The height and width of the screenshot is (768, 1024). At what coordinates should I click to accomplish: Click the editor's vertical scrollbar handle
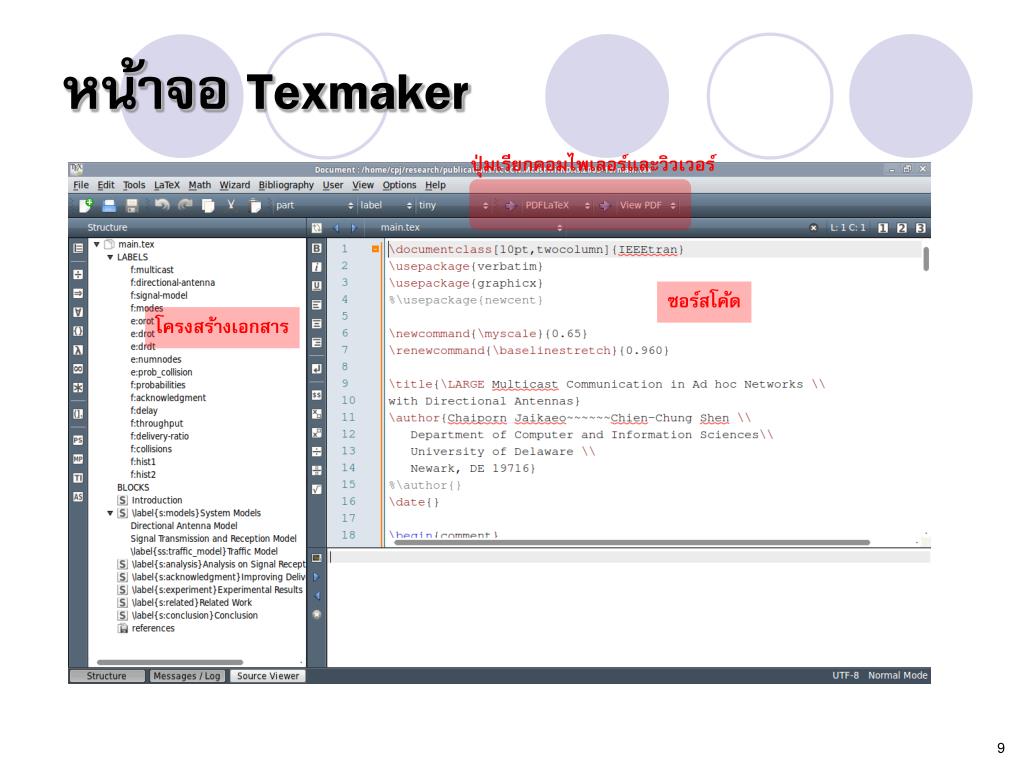click(x=926, y=259)
